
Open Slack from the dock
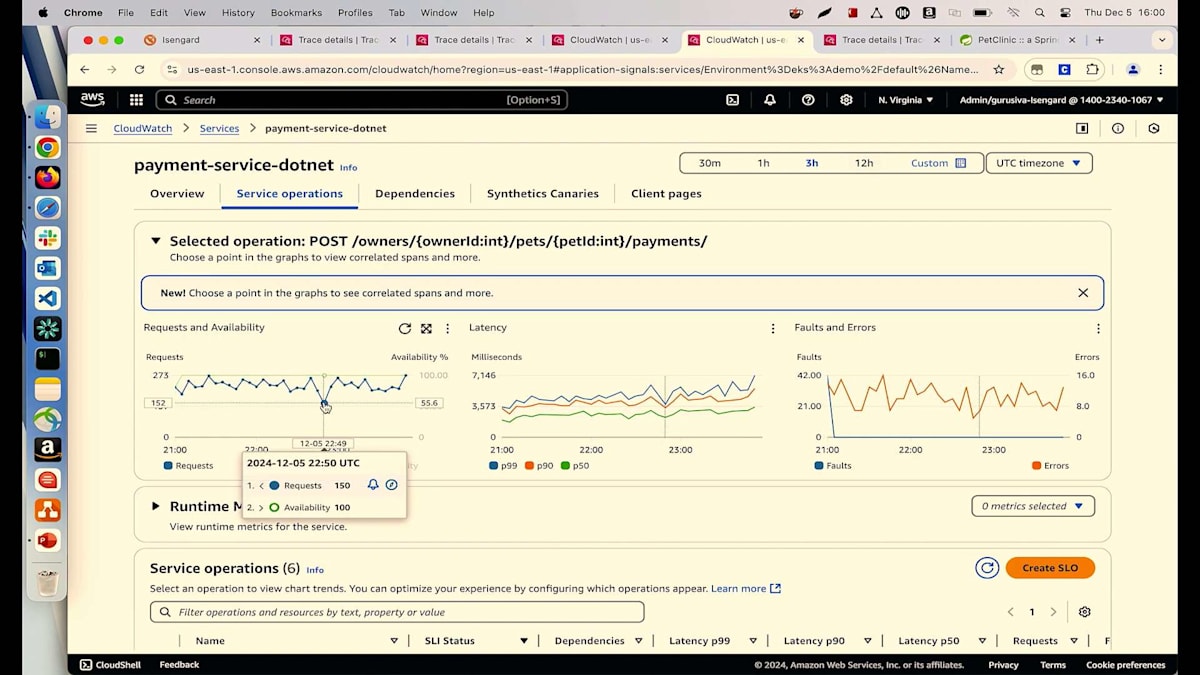47,238
